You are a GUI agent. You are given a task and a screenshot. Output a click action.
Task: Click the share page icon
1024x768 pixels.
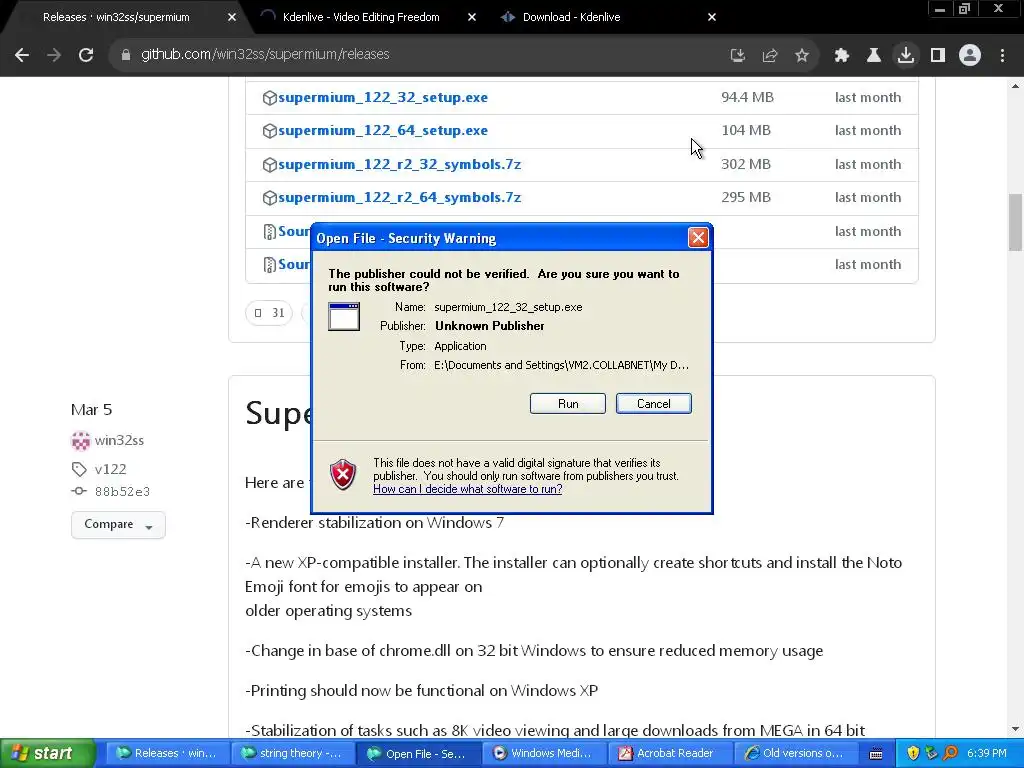[770, 56]
